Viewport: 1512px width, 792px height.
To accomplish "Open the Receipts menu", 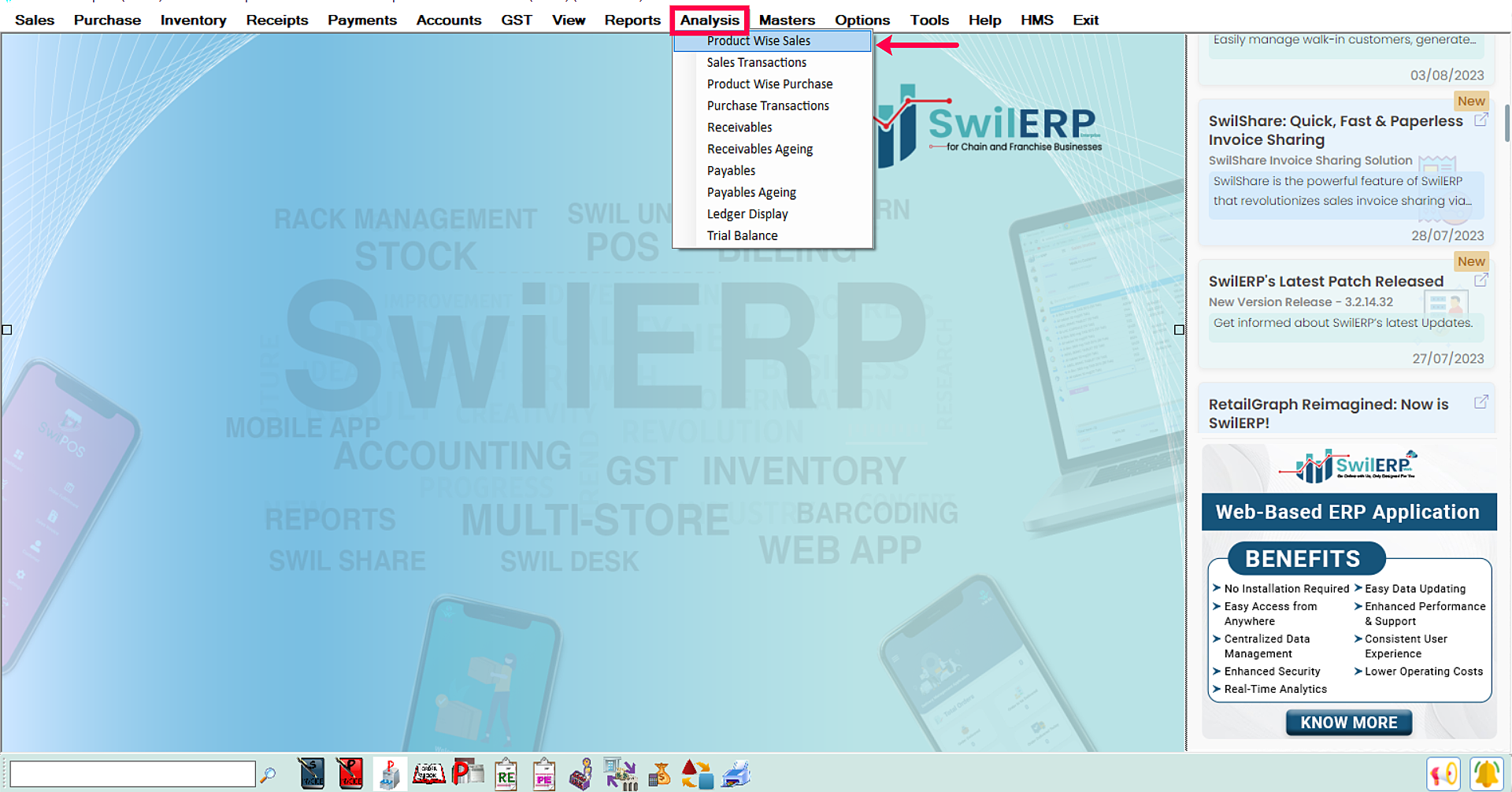I will (277, 20).
